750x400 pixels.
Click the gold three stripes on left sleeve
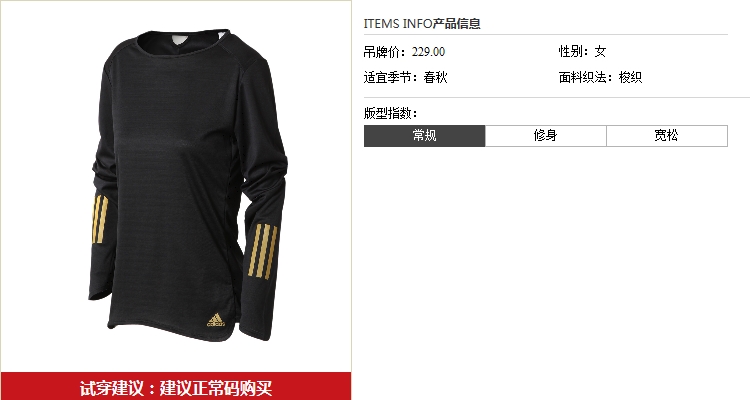click(x=100, y=219)
